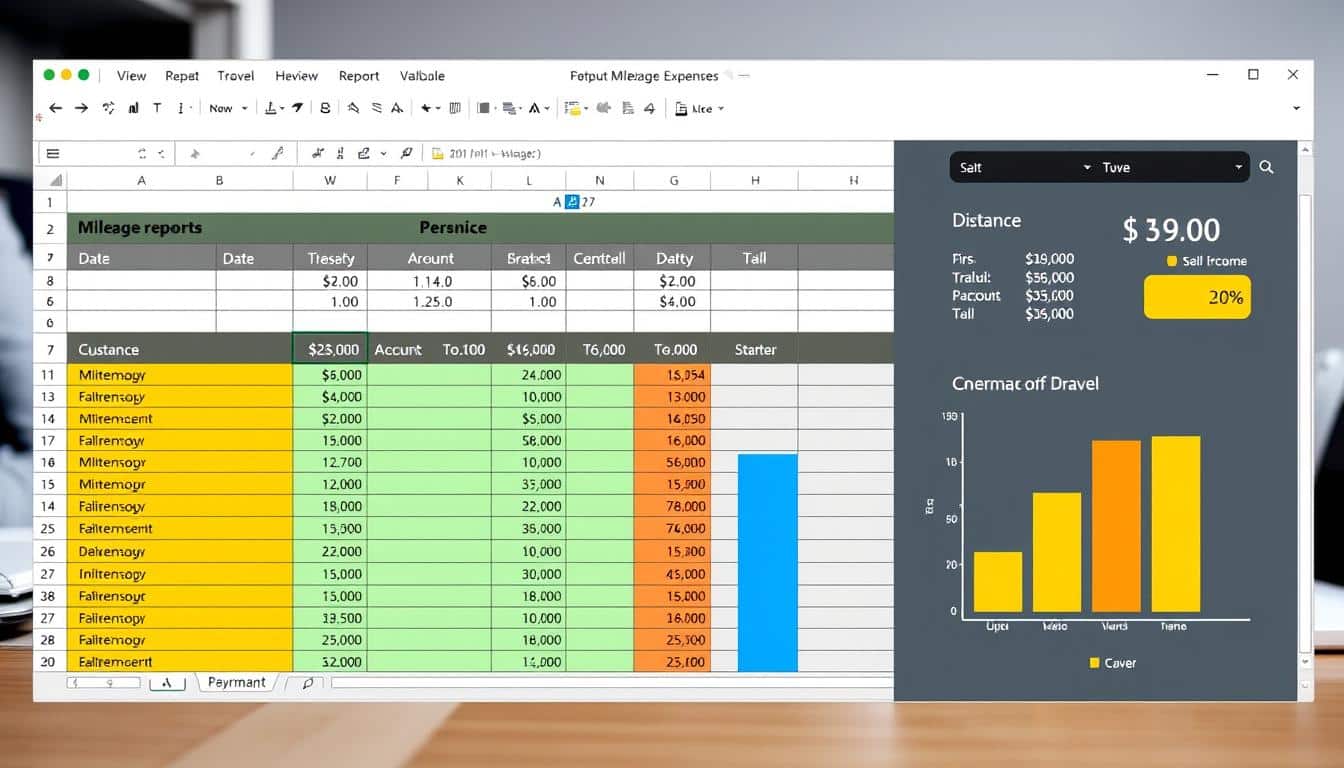Click the edit pencil-box icon in formula row
The width and height of the screenshot is (1344, 768).
coord(363,153)
